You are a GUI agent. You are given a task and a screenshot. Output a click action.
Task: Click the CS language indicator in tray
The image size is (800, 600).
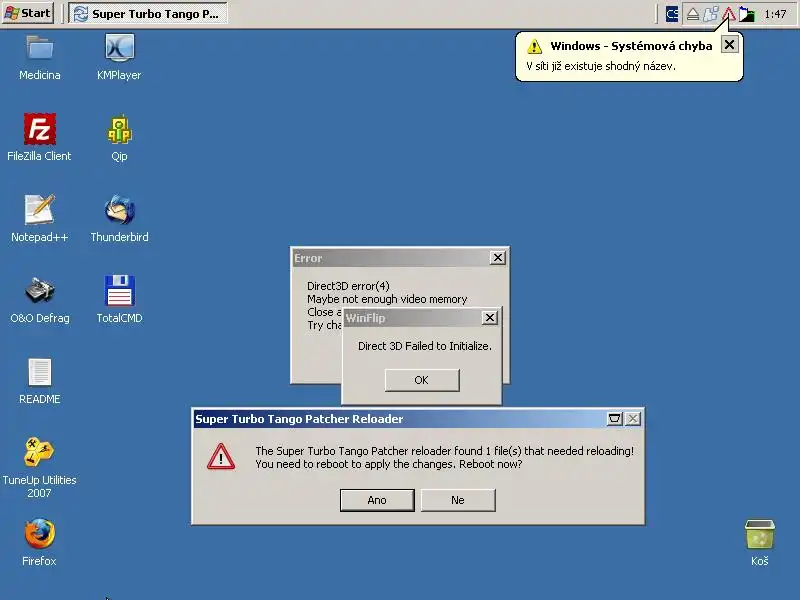pyautogui.click(x=672, y=14)
